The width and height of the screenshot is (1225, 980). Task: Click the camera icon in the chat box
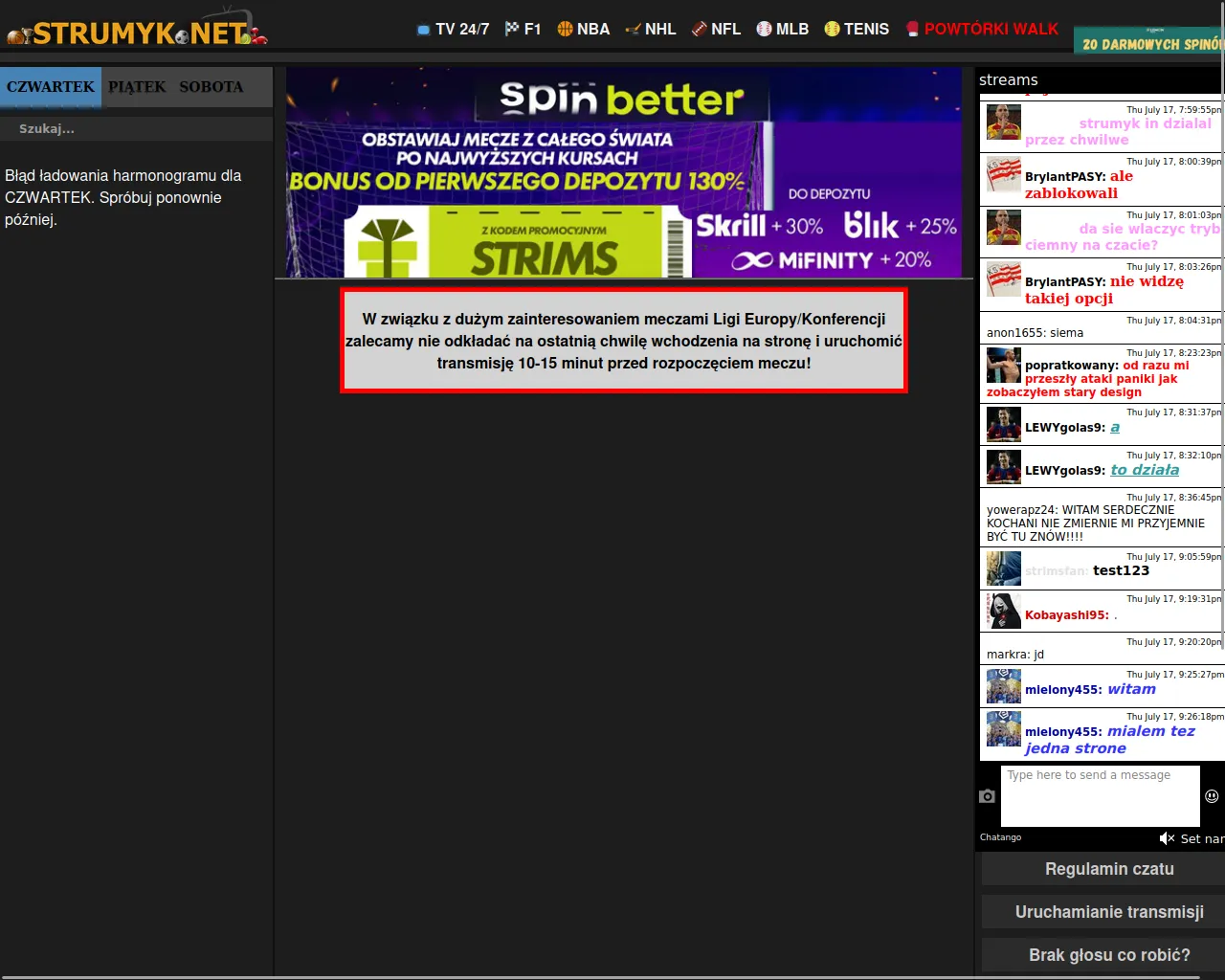(988, 795)
